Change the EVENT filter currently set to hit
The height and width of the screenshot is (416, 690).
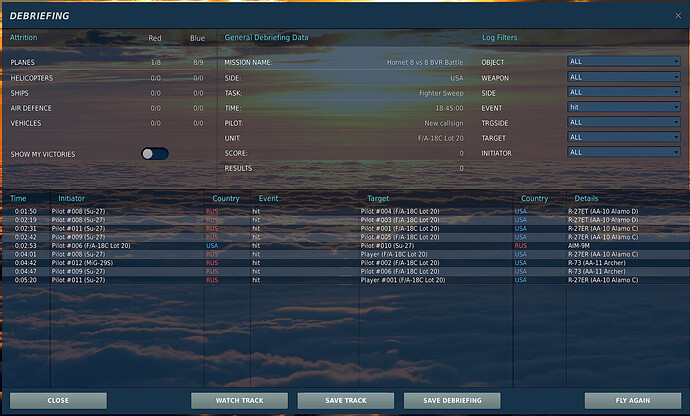click(624, 107)
